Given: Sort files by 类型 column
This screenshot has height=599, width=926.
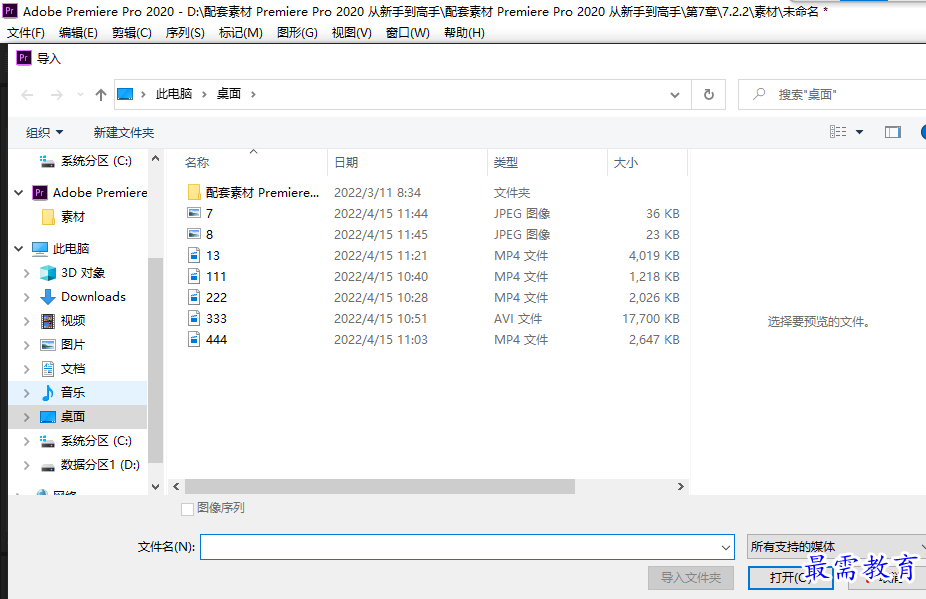Looking at the screenshot, I should pyautogui.click(x=506, y=162).
